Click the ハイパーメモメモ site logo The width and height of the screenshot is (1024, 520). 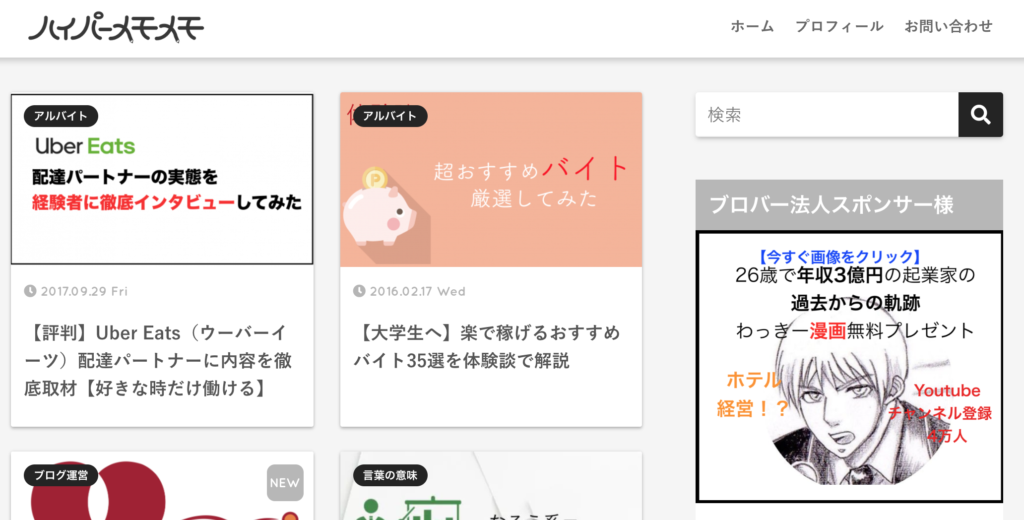[116, 28]
